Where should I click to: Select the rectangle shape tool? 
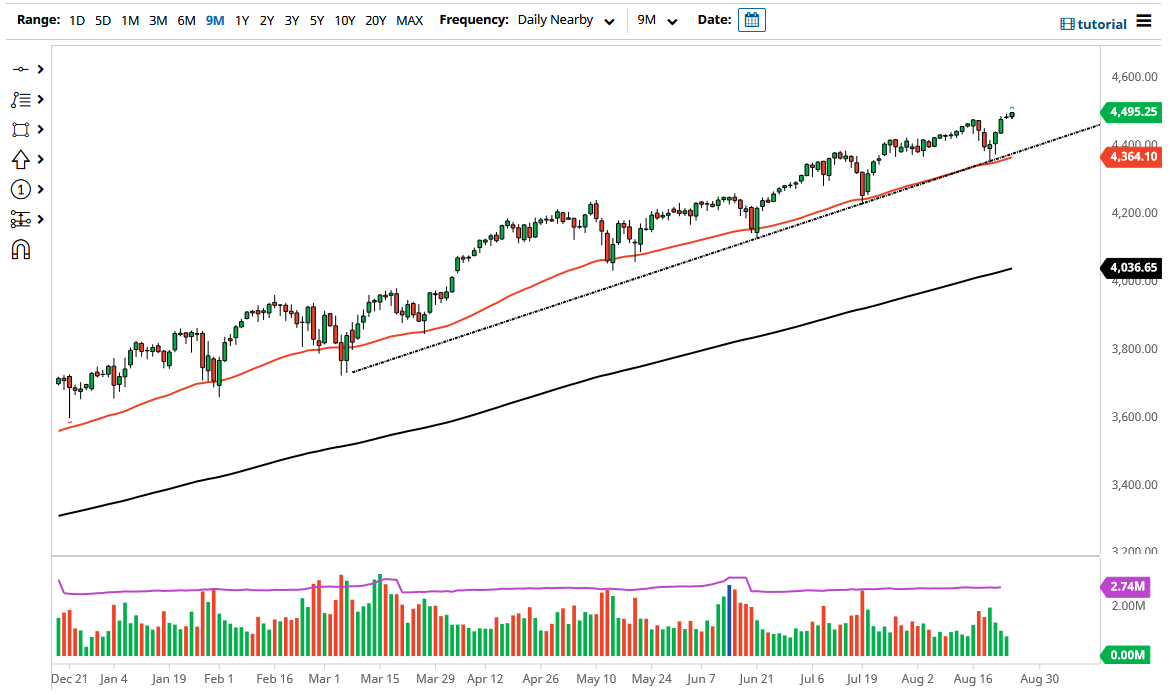pyautogui.click(x=18, y=129)
